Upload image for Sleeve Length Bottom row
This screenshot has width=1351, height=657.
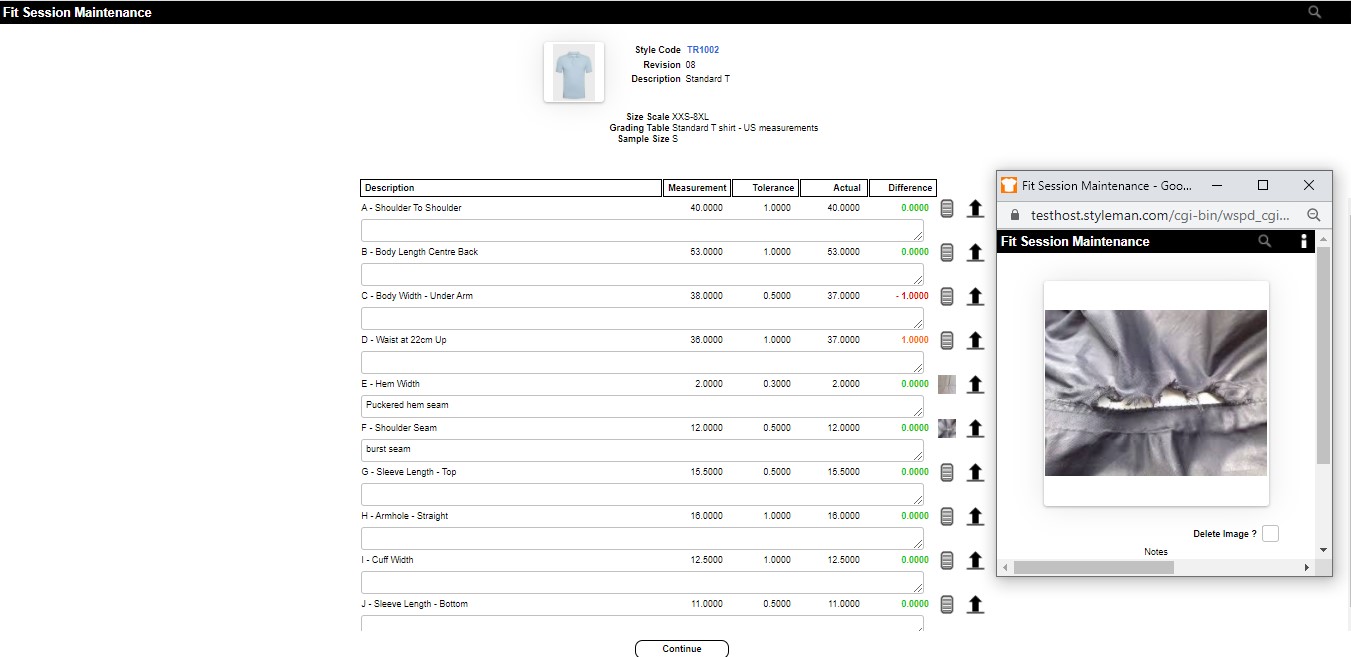click(x=976, y=604)
